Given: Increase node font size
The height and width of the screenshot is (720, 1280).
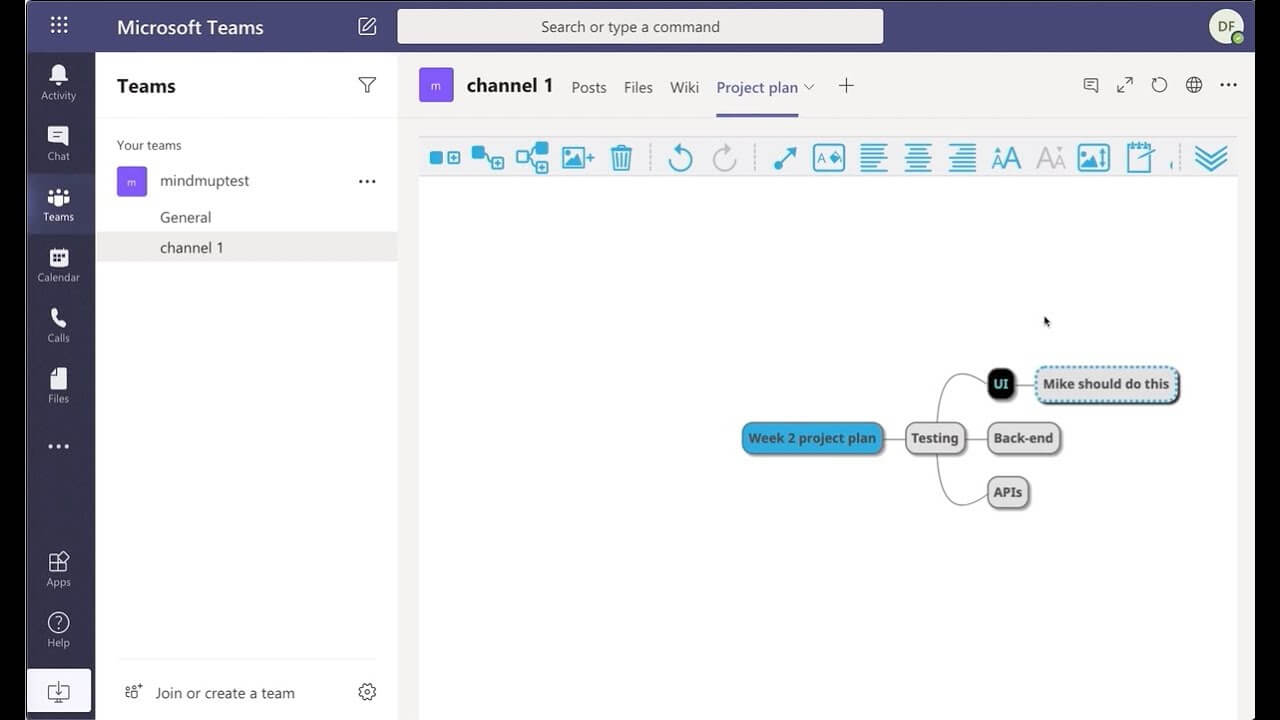Looking at the screenshot, I should (1006, 157).
